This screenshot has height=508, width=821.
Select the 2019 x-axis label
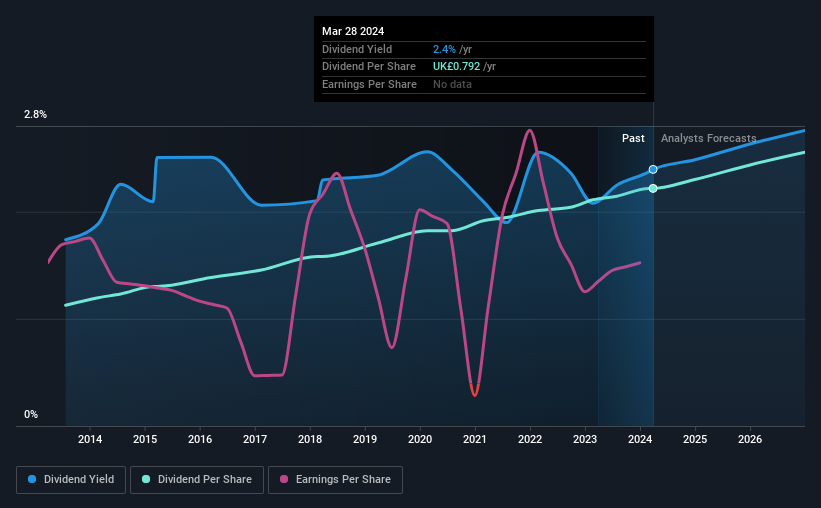365,439
